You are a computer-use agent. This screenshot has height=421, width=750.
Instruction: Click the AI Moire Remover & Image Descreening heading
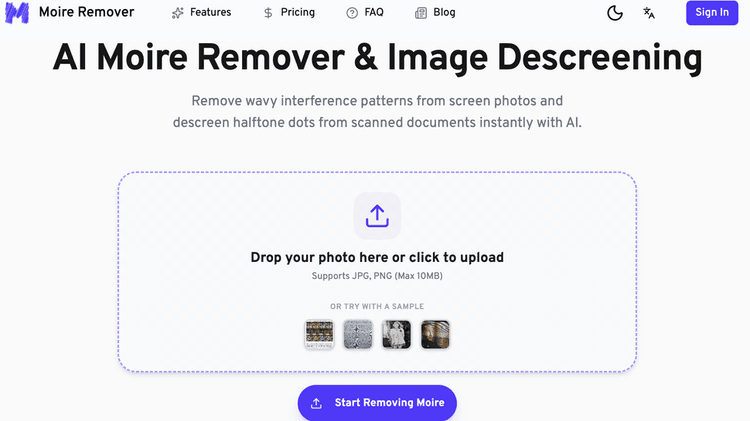(377, 57)
